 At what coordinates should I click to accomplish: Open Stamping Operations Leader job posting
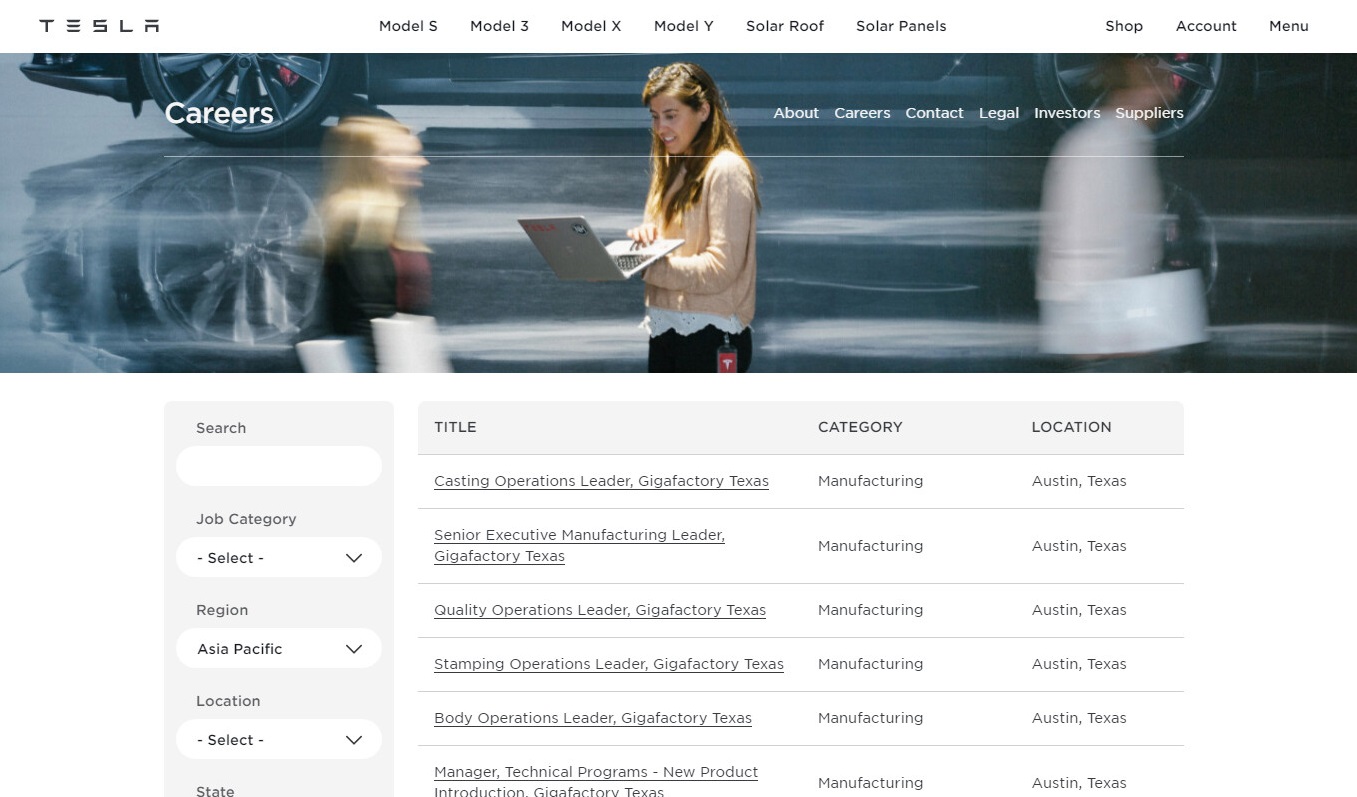coord(608,664)
